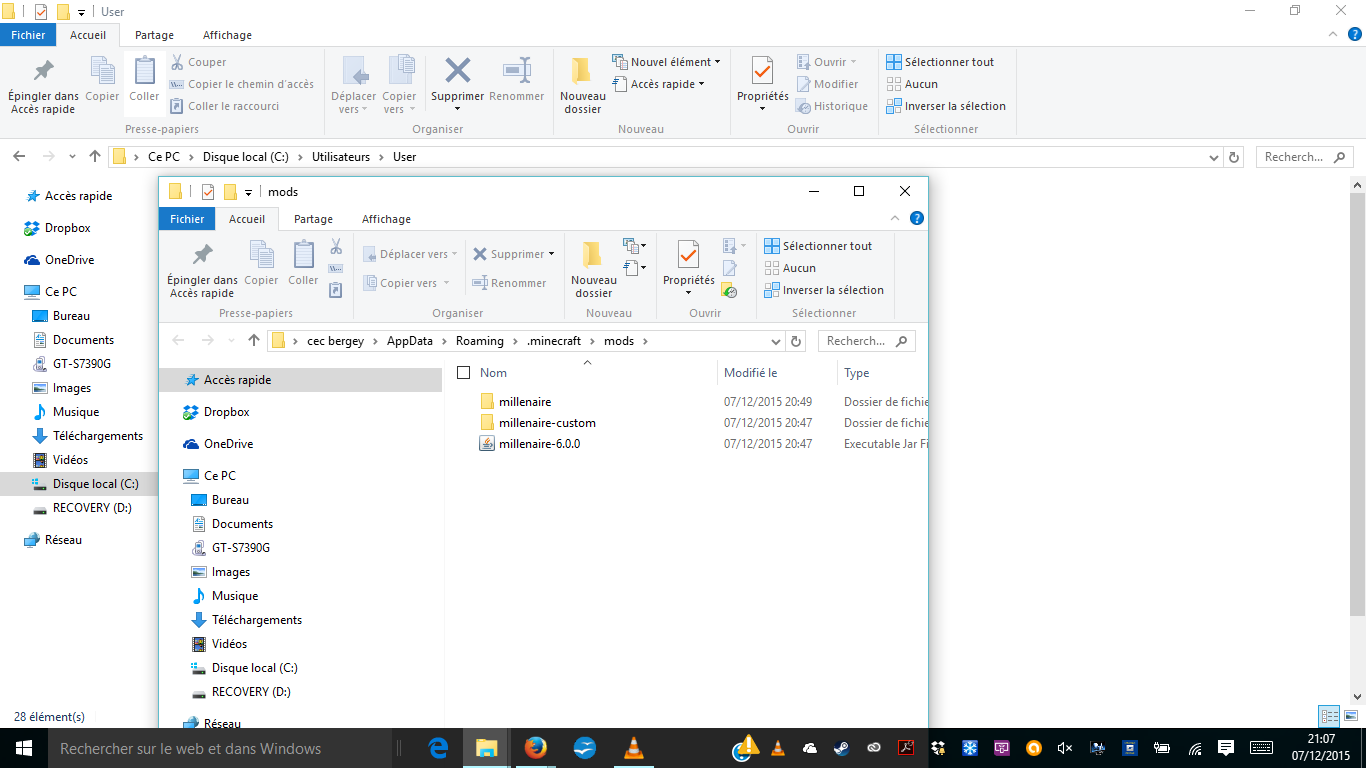Image resolution: width=1366 pixels, height=768 pixels.
Task: Open help icon in mods window
Action: [917, 218]
